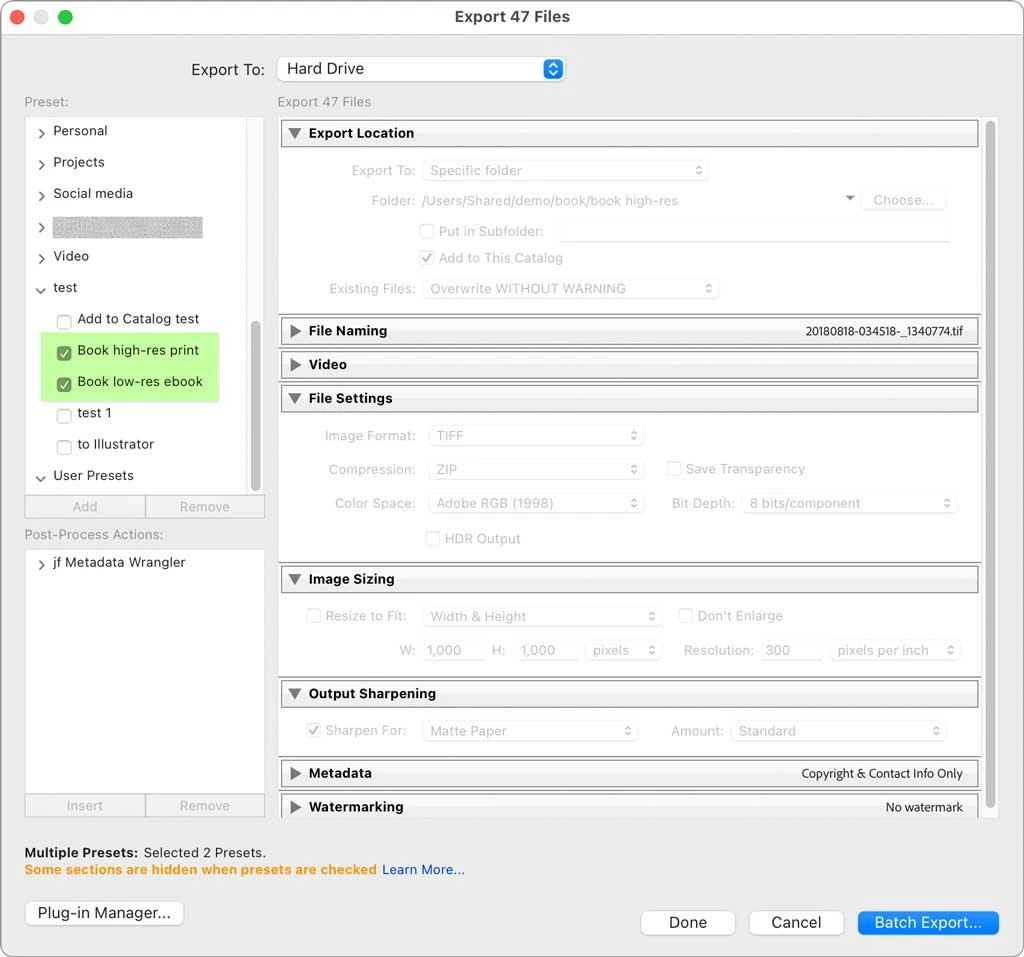1024x957 pixels.
Task: Click the subfolder name input field
Action: [754, 232]
